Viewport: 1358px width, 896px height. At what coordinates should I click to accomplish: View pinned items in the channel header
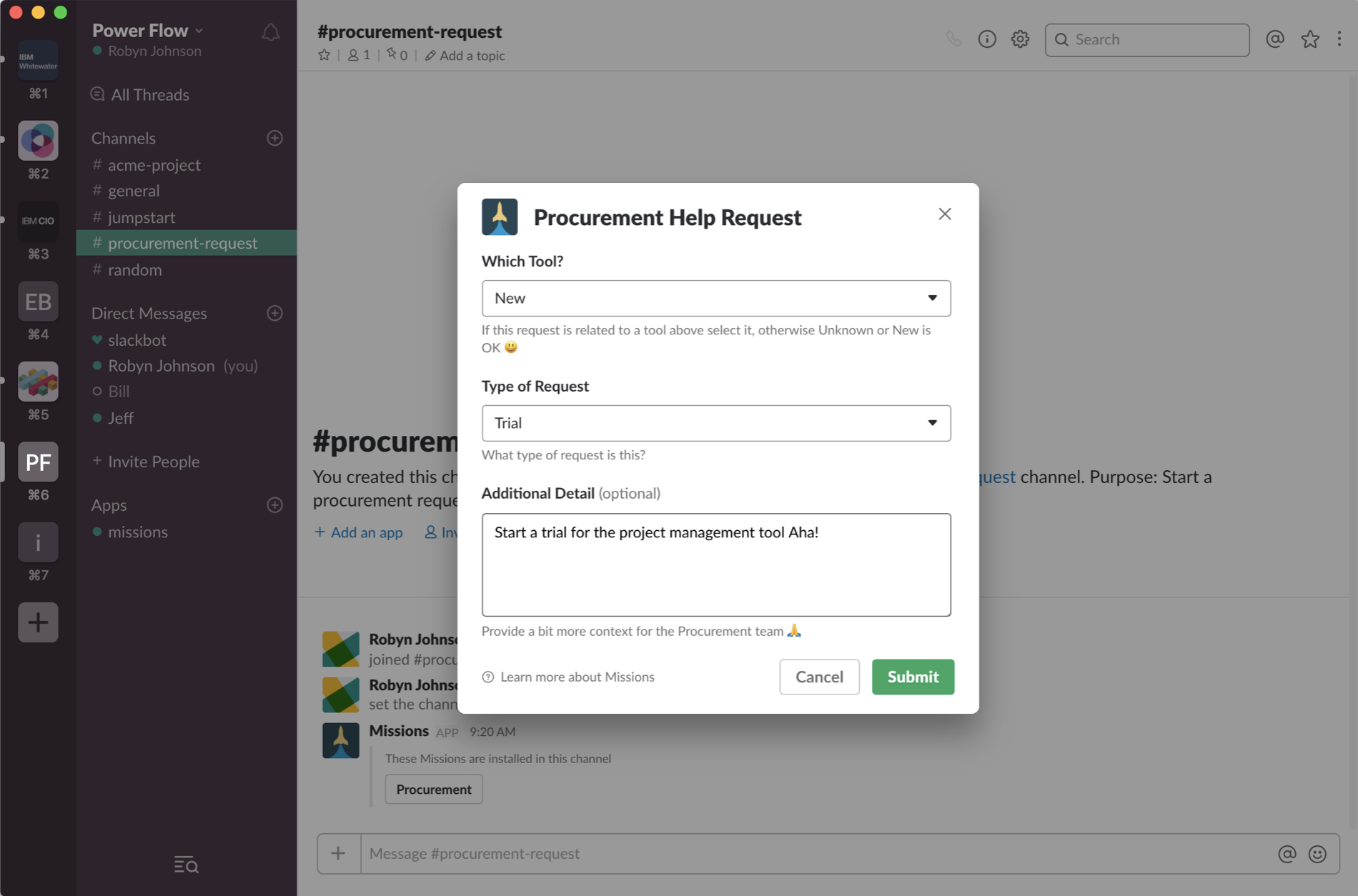(397, 55)
